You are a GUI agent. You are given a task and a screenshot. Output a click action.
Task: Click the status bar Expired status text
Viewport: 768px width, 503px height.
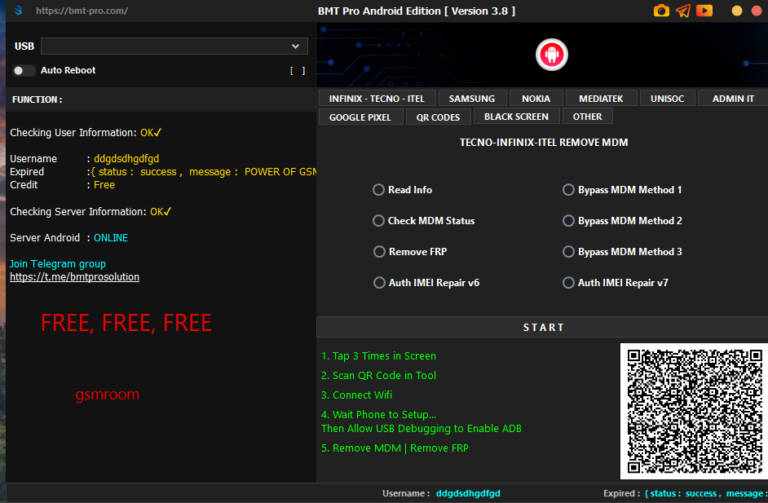(x=686, y=494)
